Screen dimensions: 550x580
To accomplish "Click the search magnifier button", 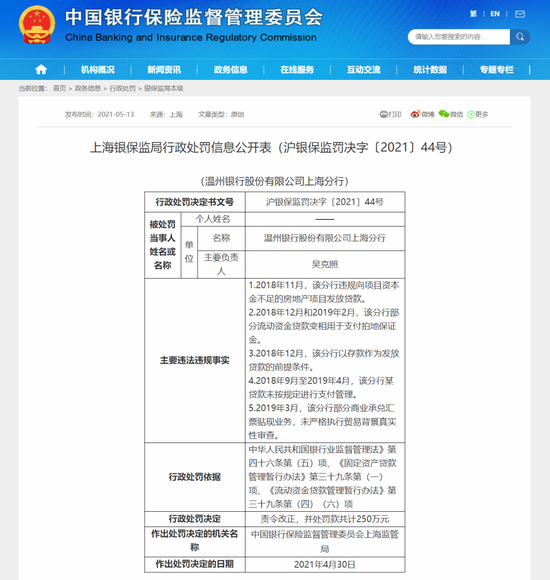I will click(520, 37).
